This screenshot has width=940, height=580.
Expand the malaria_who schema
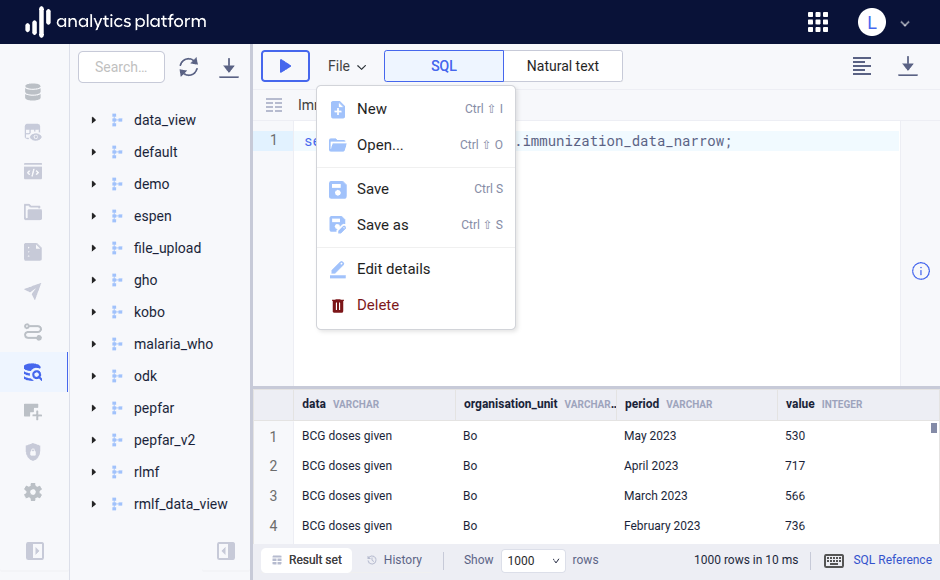click(x=94, y=344)
